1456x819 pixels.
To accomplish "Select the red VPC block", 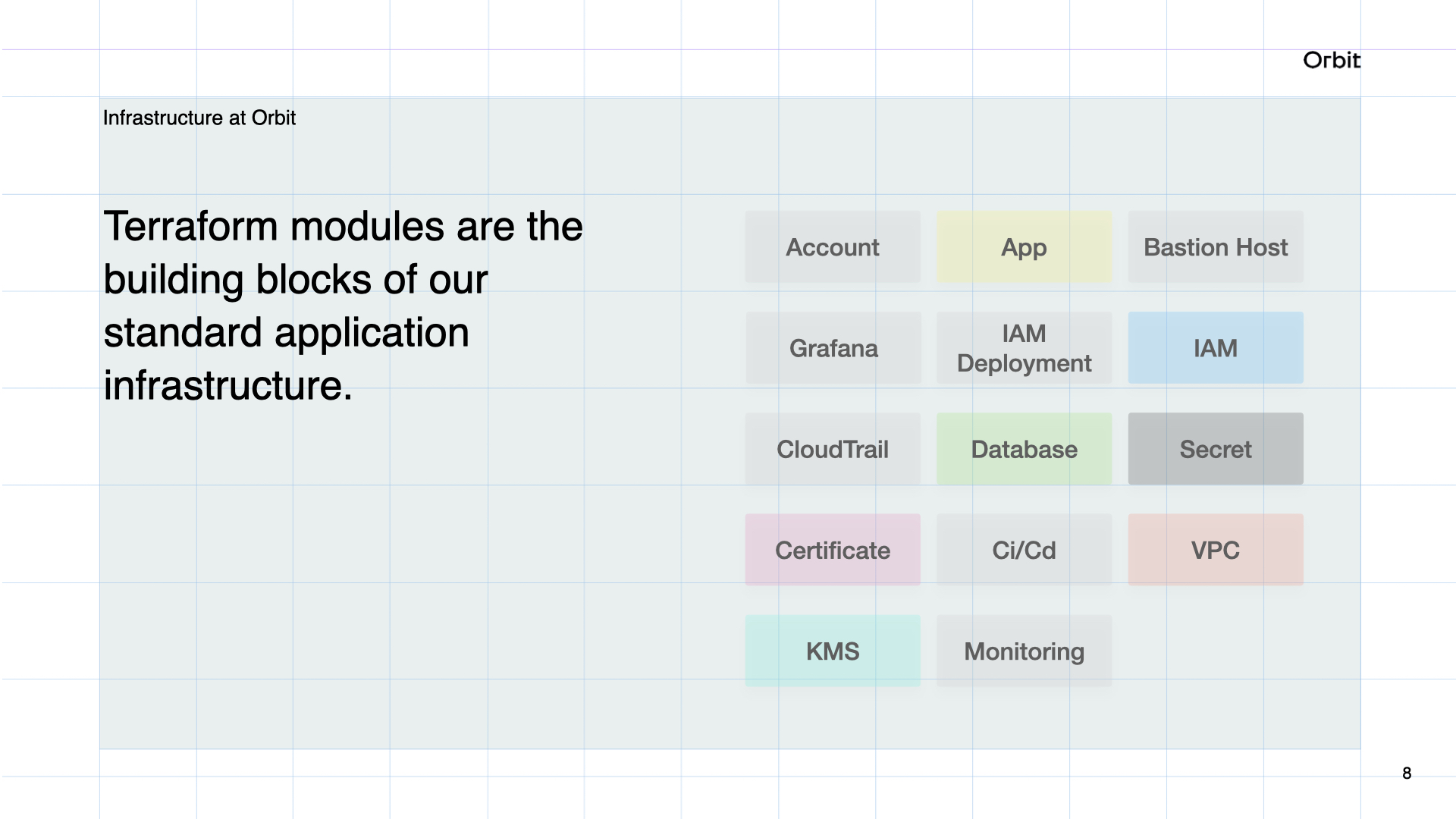I will pos(1215,550).
